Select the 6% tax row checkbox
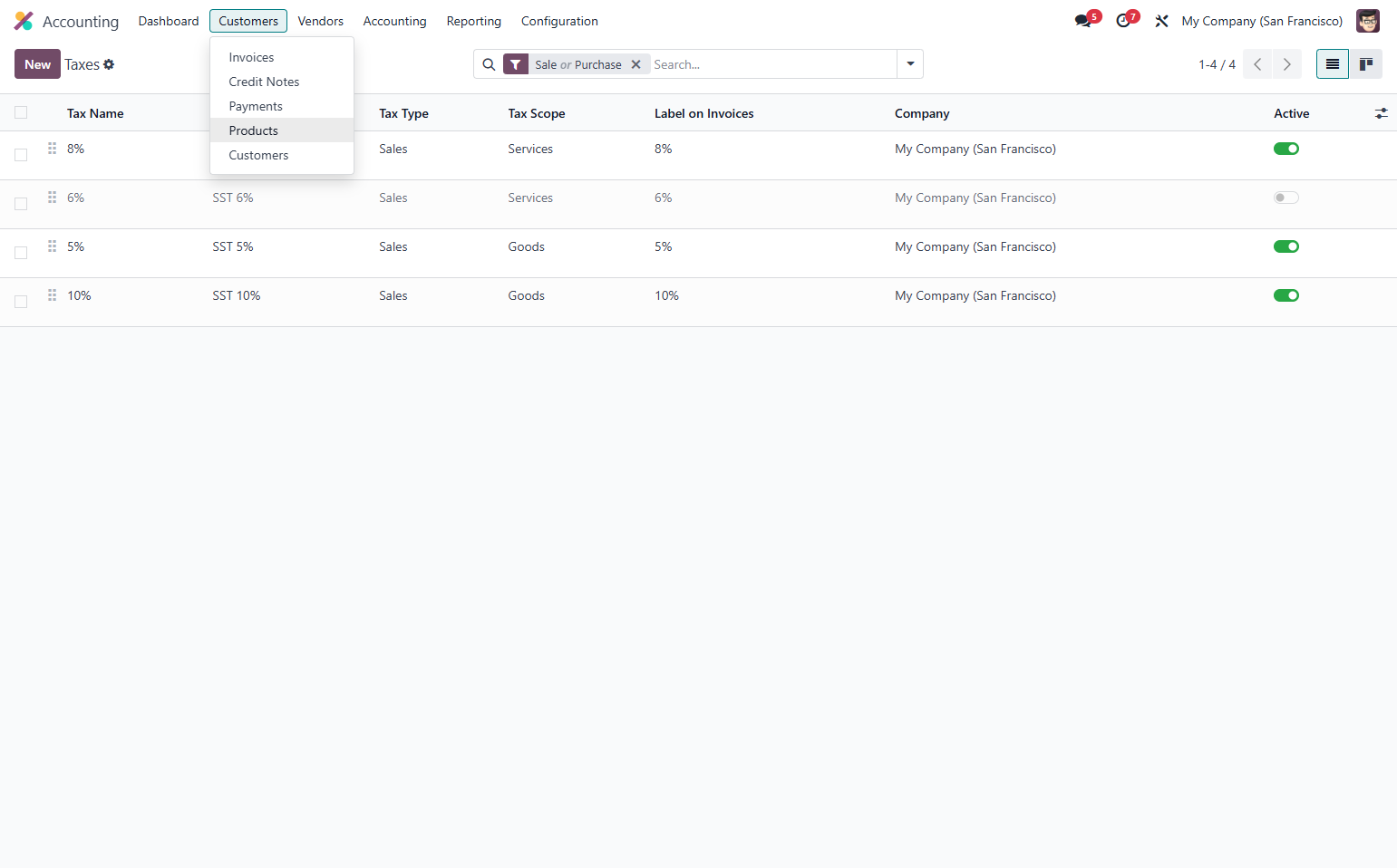The image size is (1397, 868). tap(21, 204)
